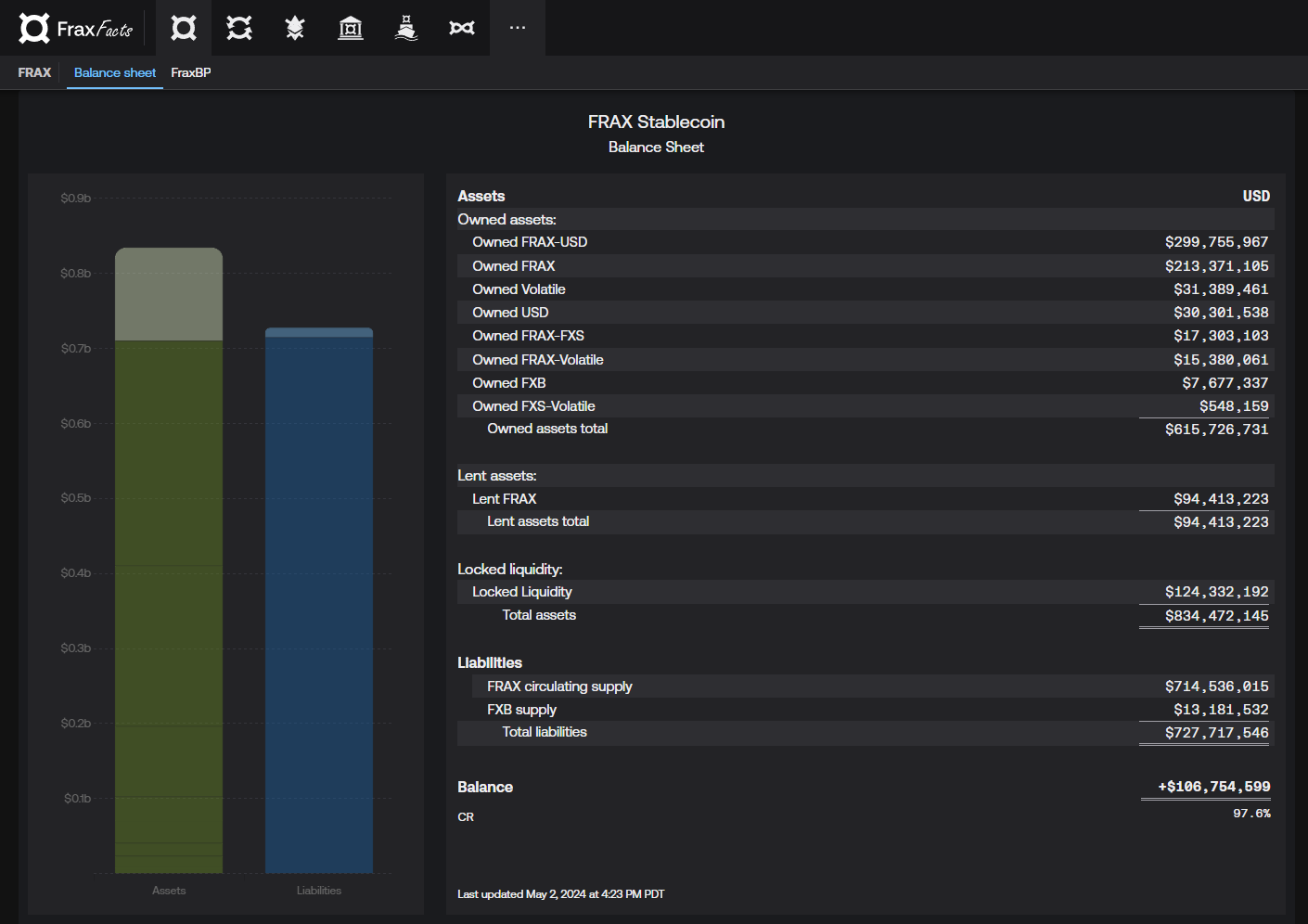
Task: Click the Frax Facts logo
Action: 76,29
